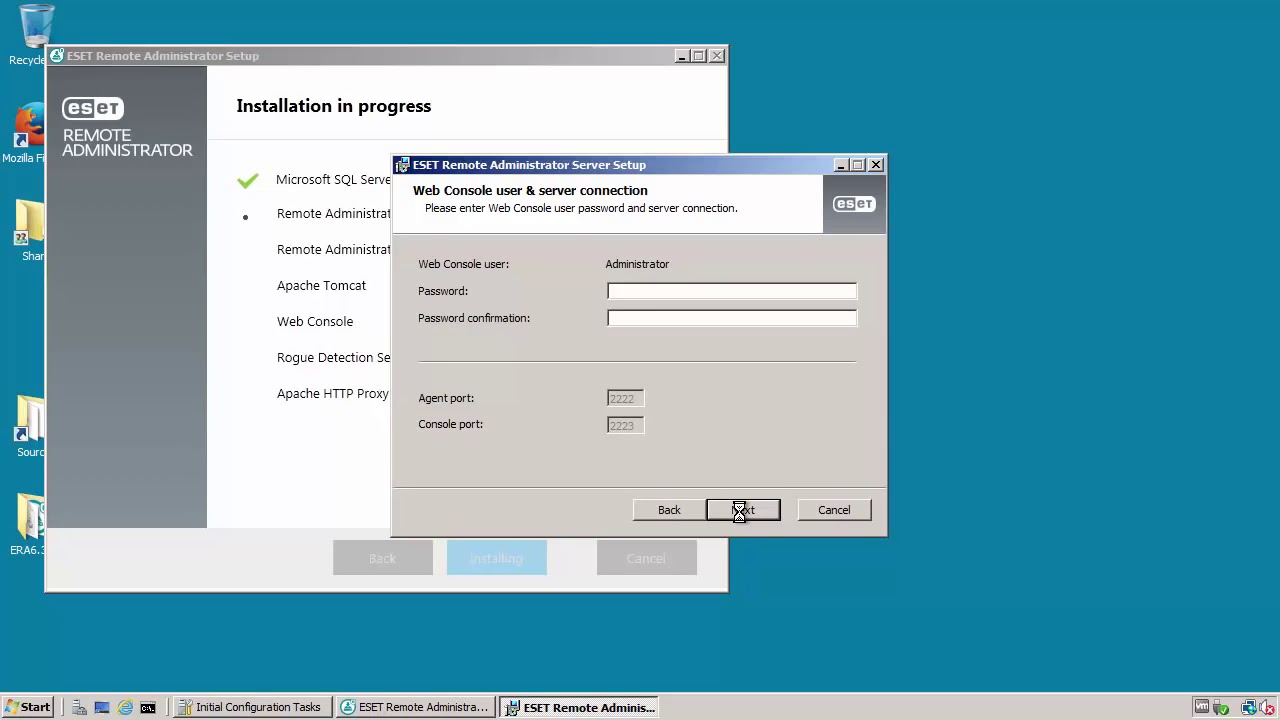The height and width of the screenshot is (720, 1280).
Task: Open the Start menu
Action: [x=28, y=707]
